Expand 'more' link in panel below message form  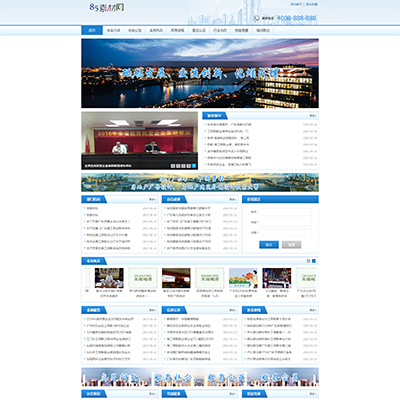[x=313, y=310]
